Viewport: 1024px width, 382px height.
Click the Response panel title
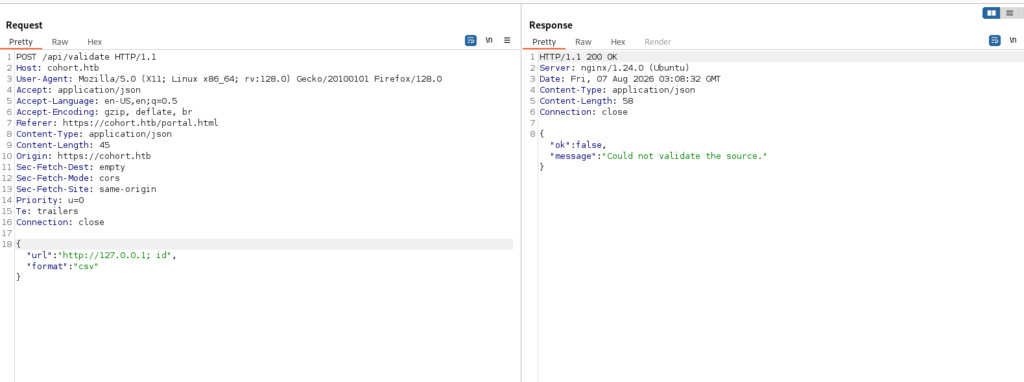pyautogui.click(x=551, y=25)
